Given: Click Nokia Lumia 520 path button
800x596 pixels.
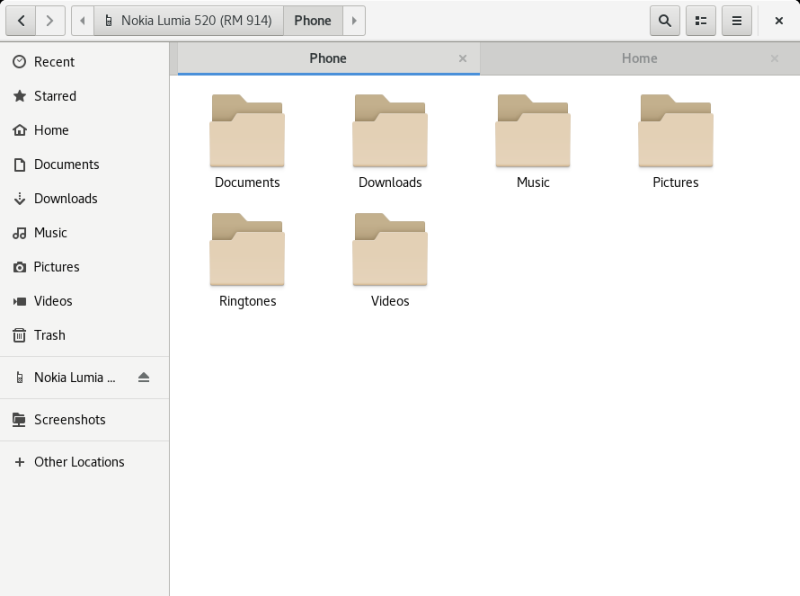Looking at the screenshot, I should (189, 20).
